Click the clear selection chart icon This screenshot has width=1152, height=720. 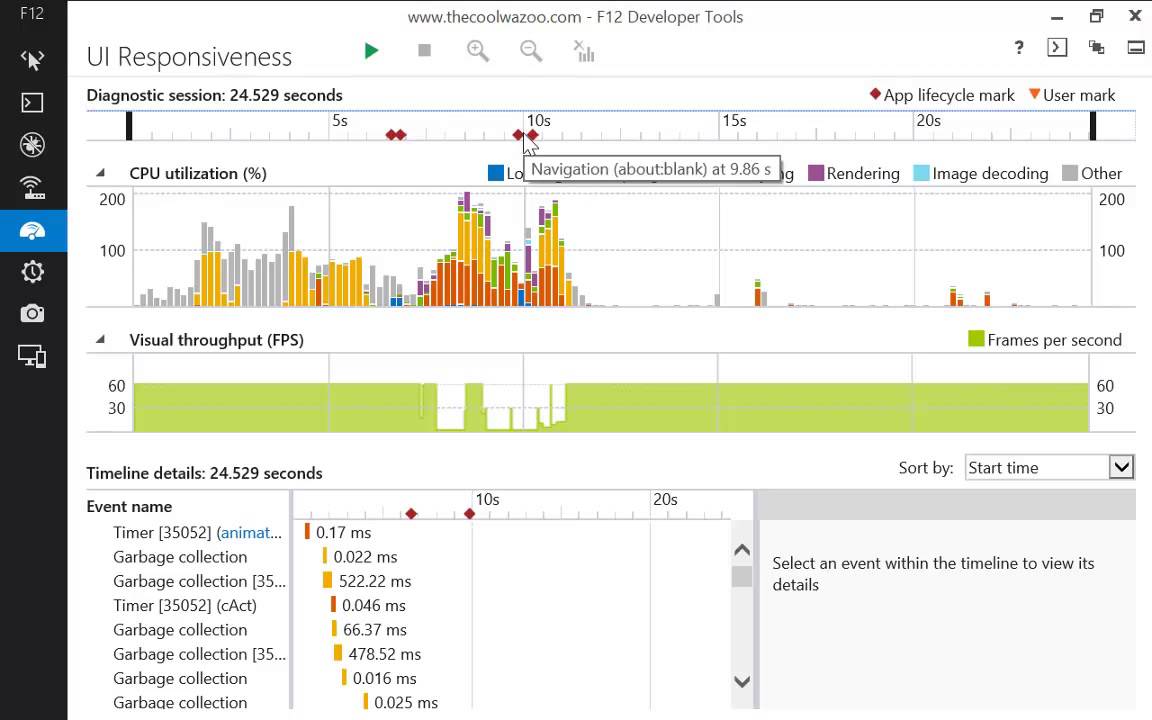coord(584,51)
